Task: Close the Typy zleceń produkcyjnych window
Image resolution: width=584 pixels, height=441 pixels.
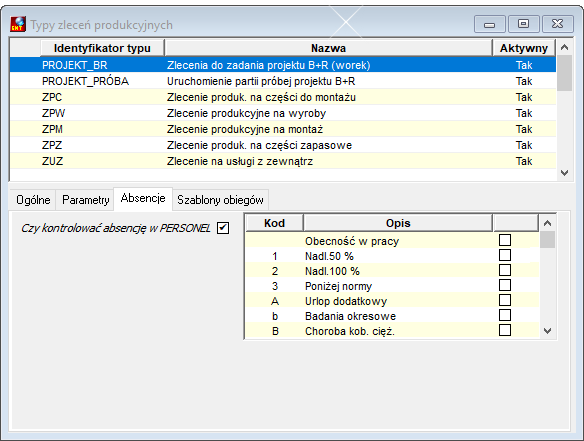Action: (557, 24)
